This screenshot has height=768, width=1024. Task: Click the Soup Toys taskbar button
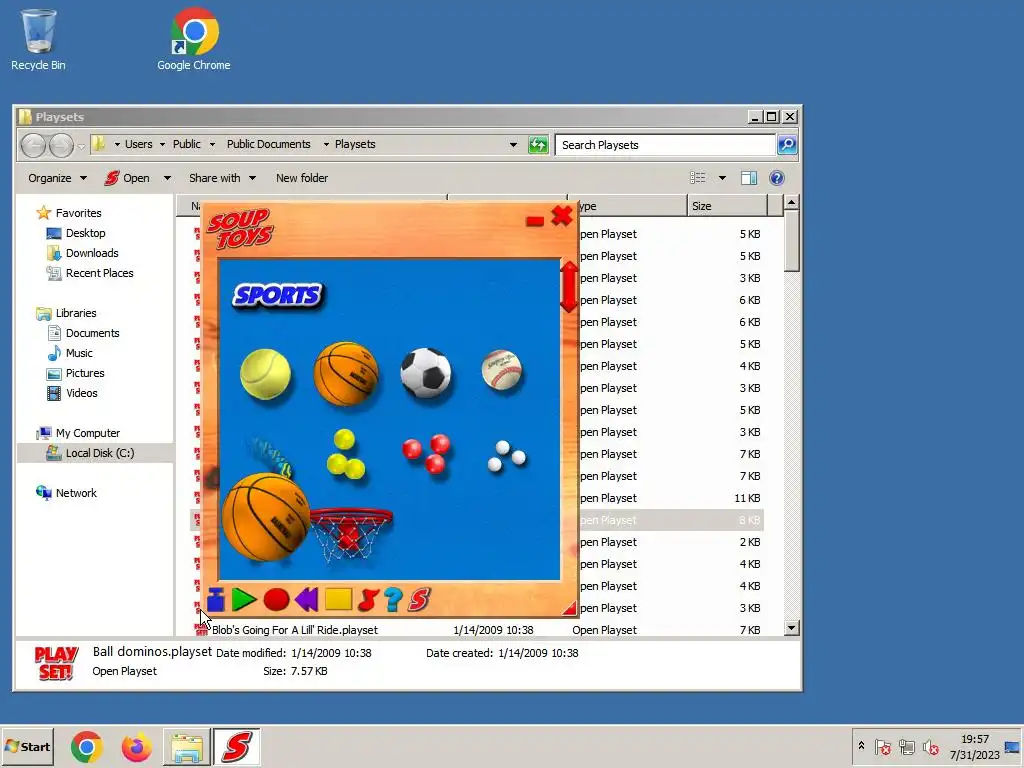click(x=236, y=747)
